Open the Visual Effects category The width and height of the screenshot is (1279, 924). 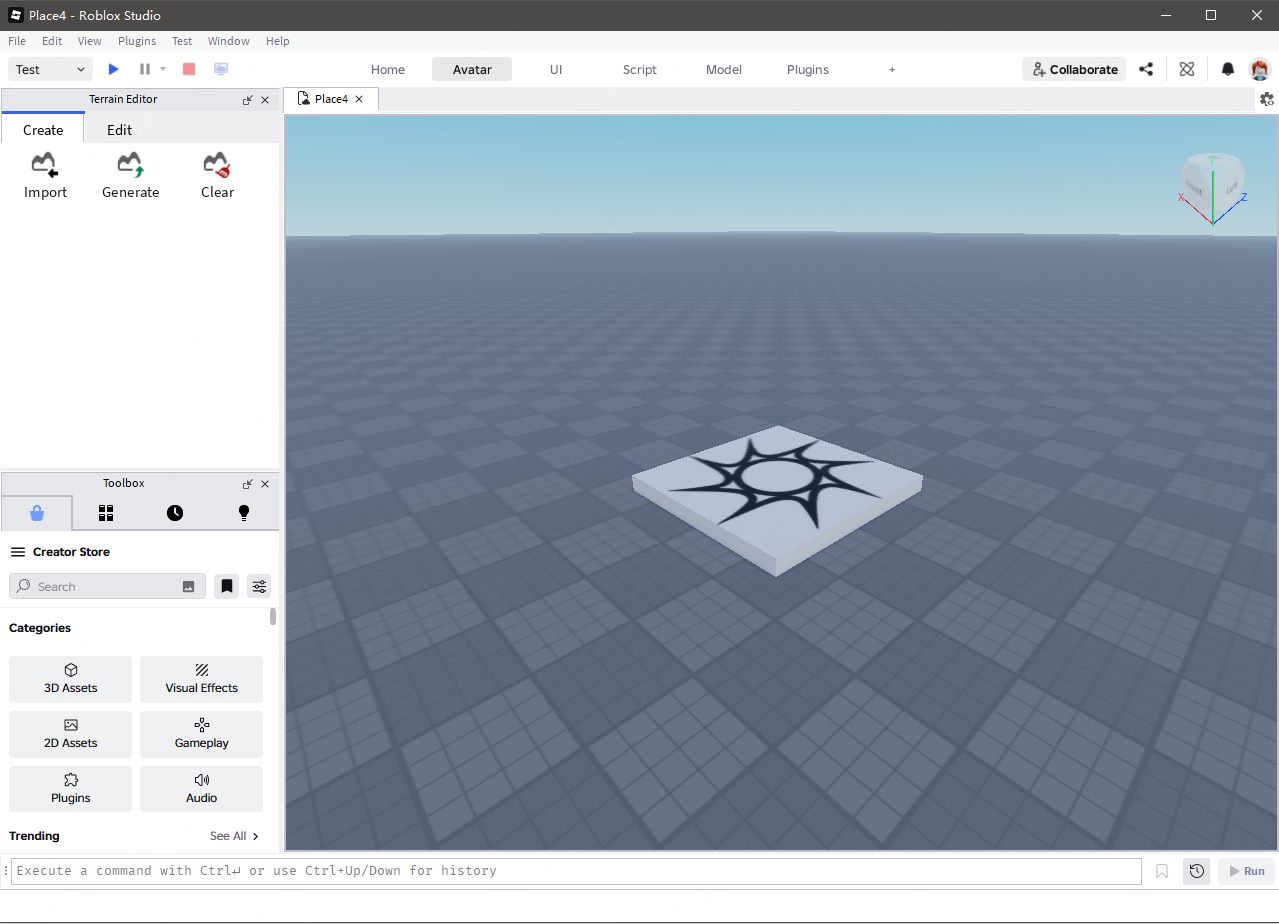[202, 679]
